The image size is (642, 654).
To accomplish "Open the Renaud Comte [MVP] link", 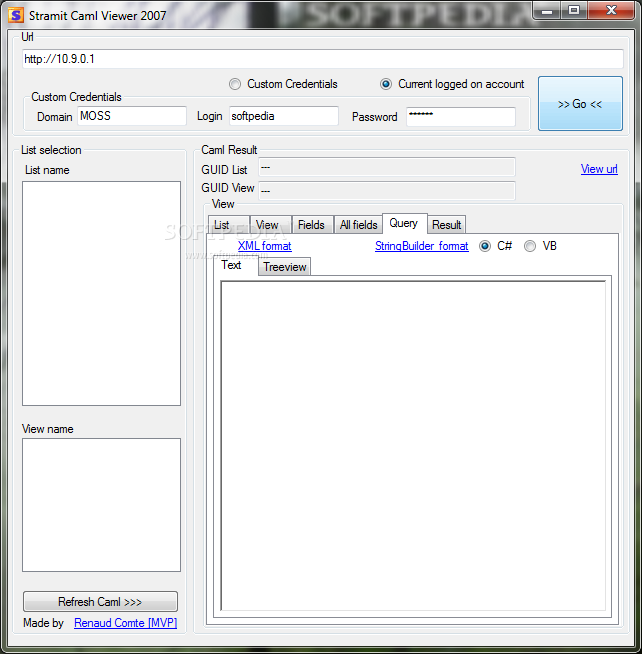I will pyautogui.click(x=126, y=623).
